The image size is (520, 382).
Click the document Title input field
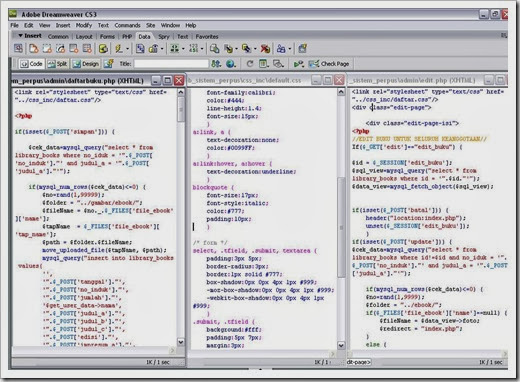click(171, 64)
